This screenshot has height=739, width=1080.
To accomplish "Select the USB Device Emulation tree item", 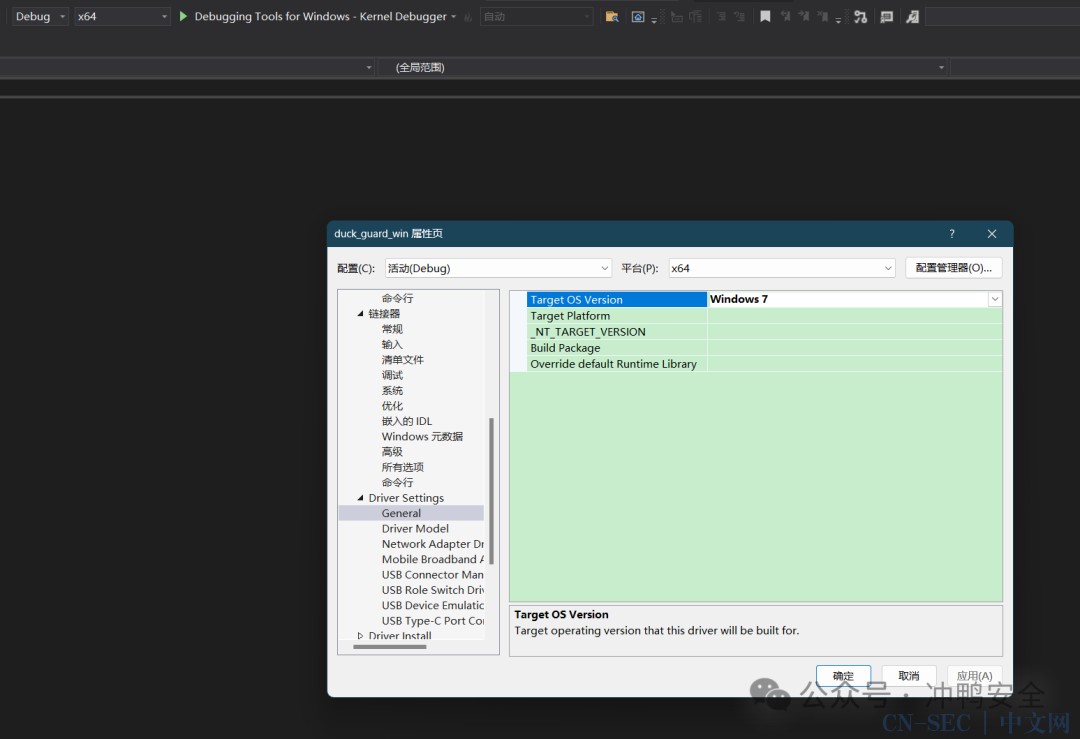I will point(433,605).
